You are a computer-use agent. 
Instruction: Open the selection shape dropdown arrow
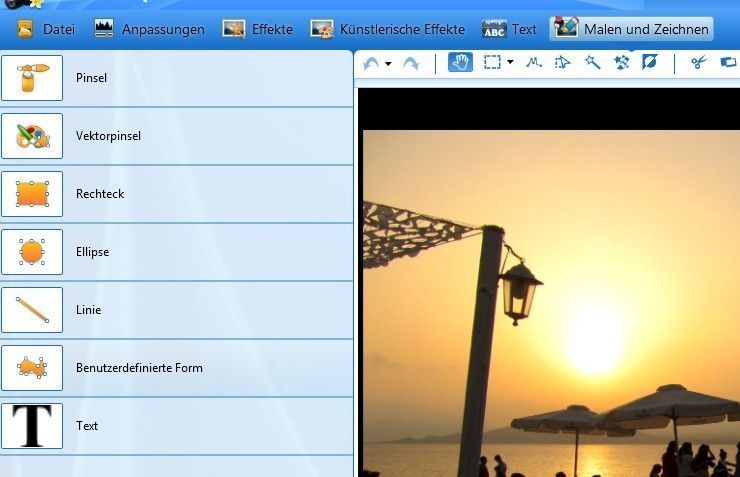[x=511, y=63]
